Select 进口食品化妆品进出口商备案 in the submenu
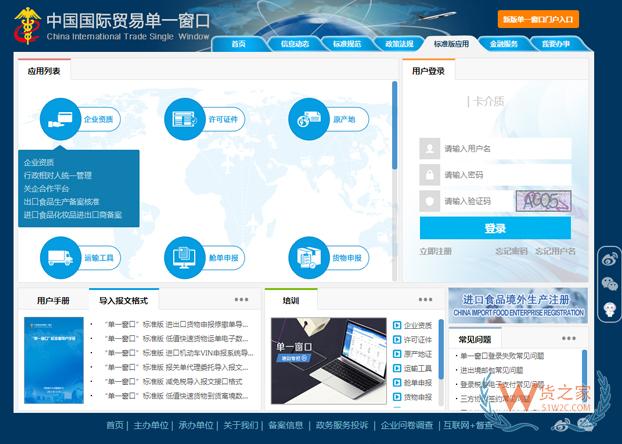The width and height of the screenshot is (622, 444). coord(73,215)
